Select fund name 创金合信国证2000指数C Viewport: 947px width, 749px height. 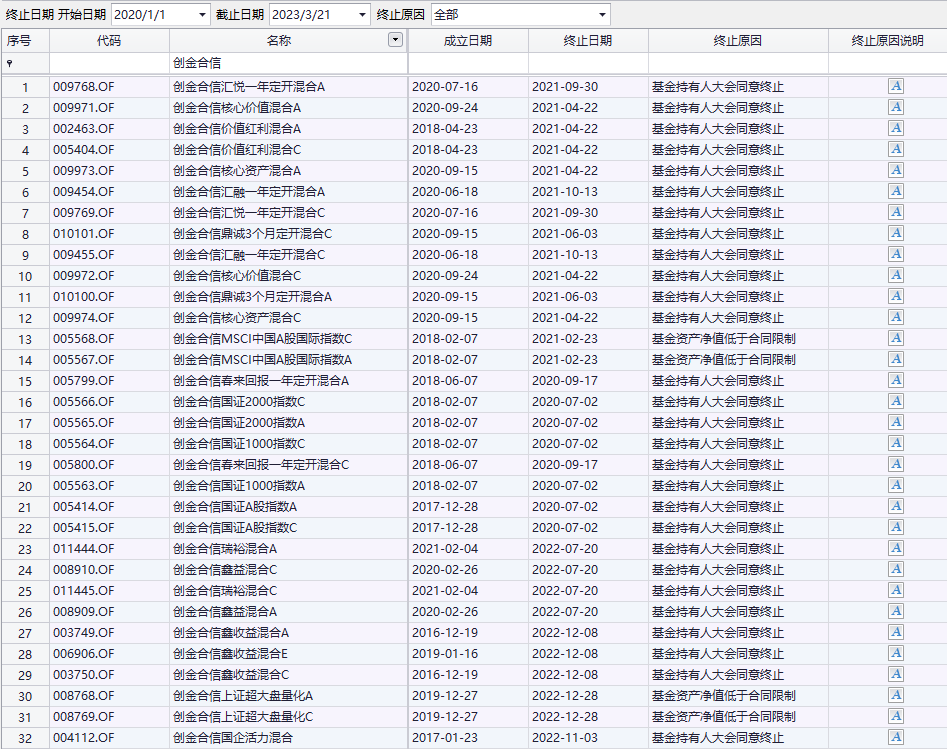click(x=239, y=401)
